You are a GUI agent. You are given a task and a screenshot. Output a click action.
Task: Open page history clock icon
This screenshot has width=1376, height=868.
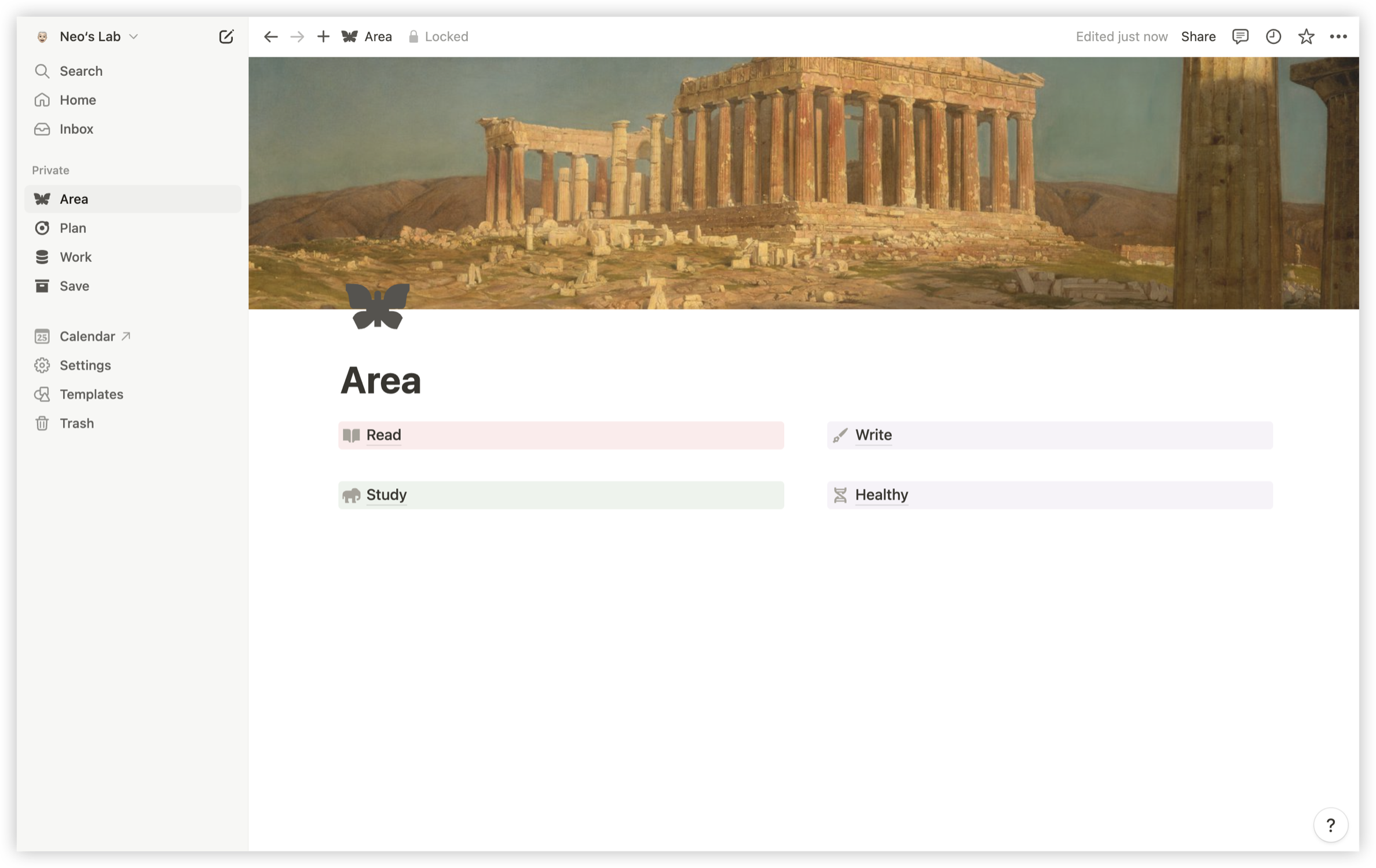(x=1273, y=36)
